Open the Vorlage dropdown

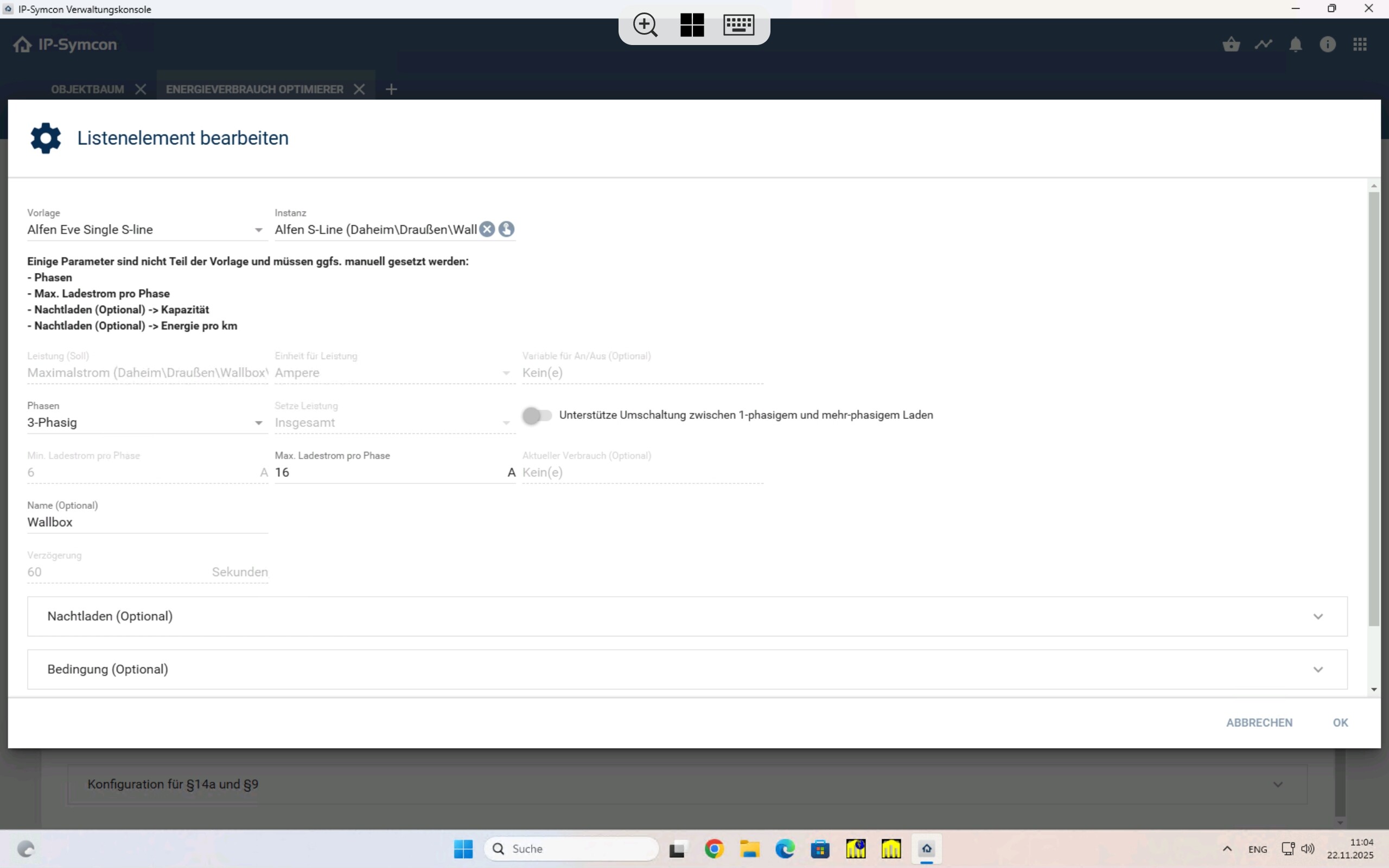[x=147, y=229]
